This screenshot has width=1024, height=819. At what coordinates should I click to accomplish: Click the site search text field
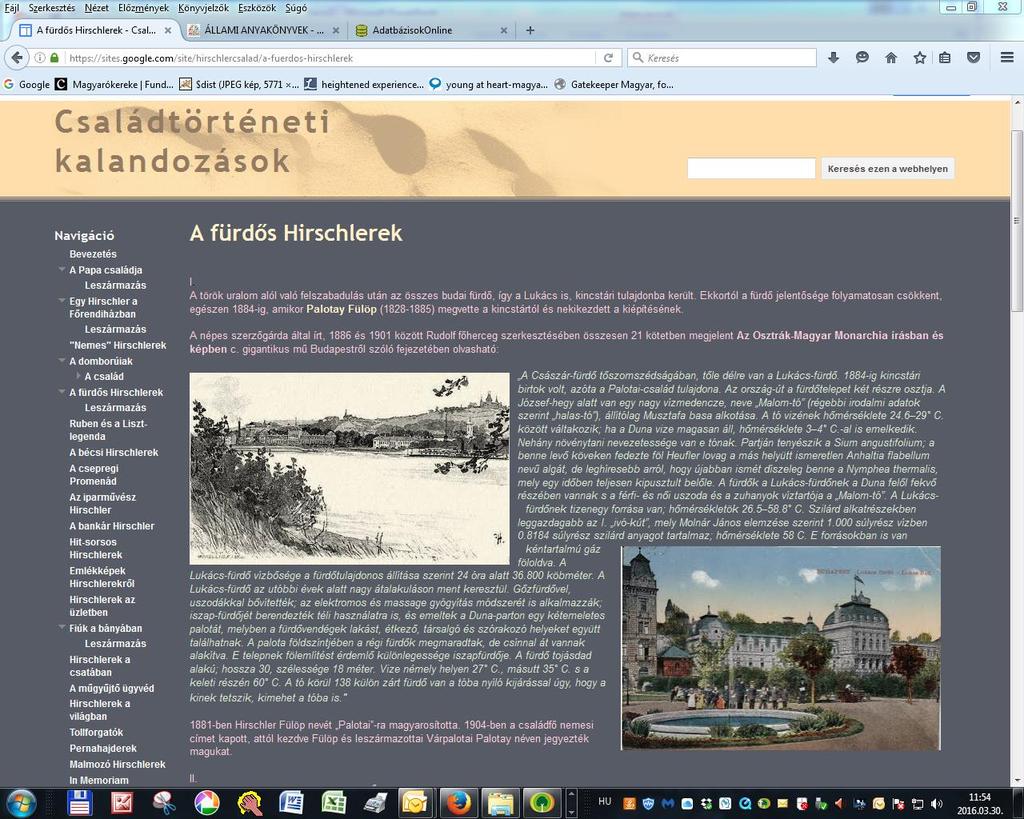[751, 169]
